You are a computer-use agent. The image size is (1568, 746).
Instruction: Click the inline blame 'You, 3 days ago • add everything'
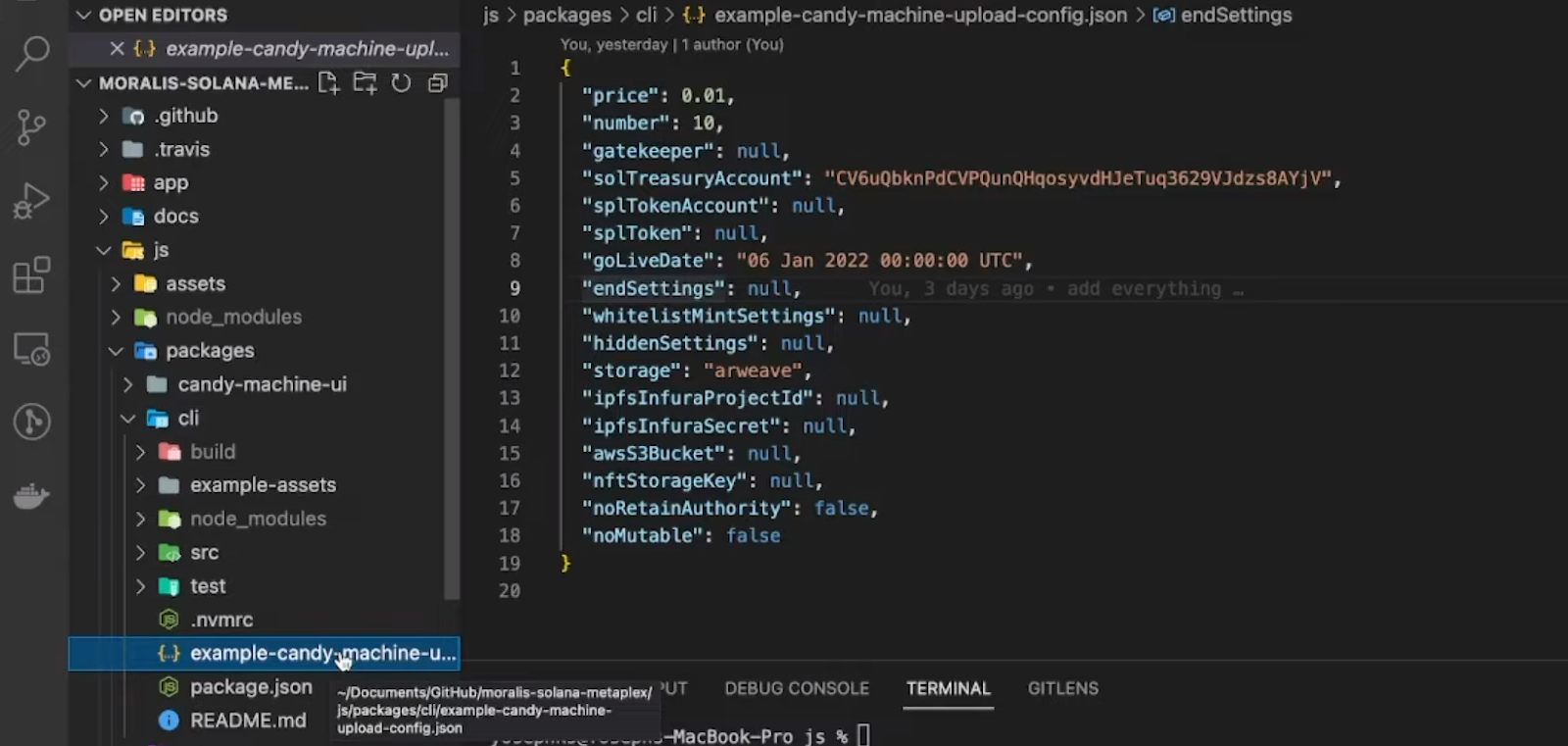point(1054,288)
